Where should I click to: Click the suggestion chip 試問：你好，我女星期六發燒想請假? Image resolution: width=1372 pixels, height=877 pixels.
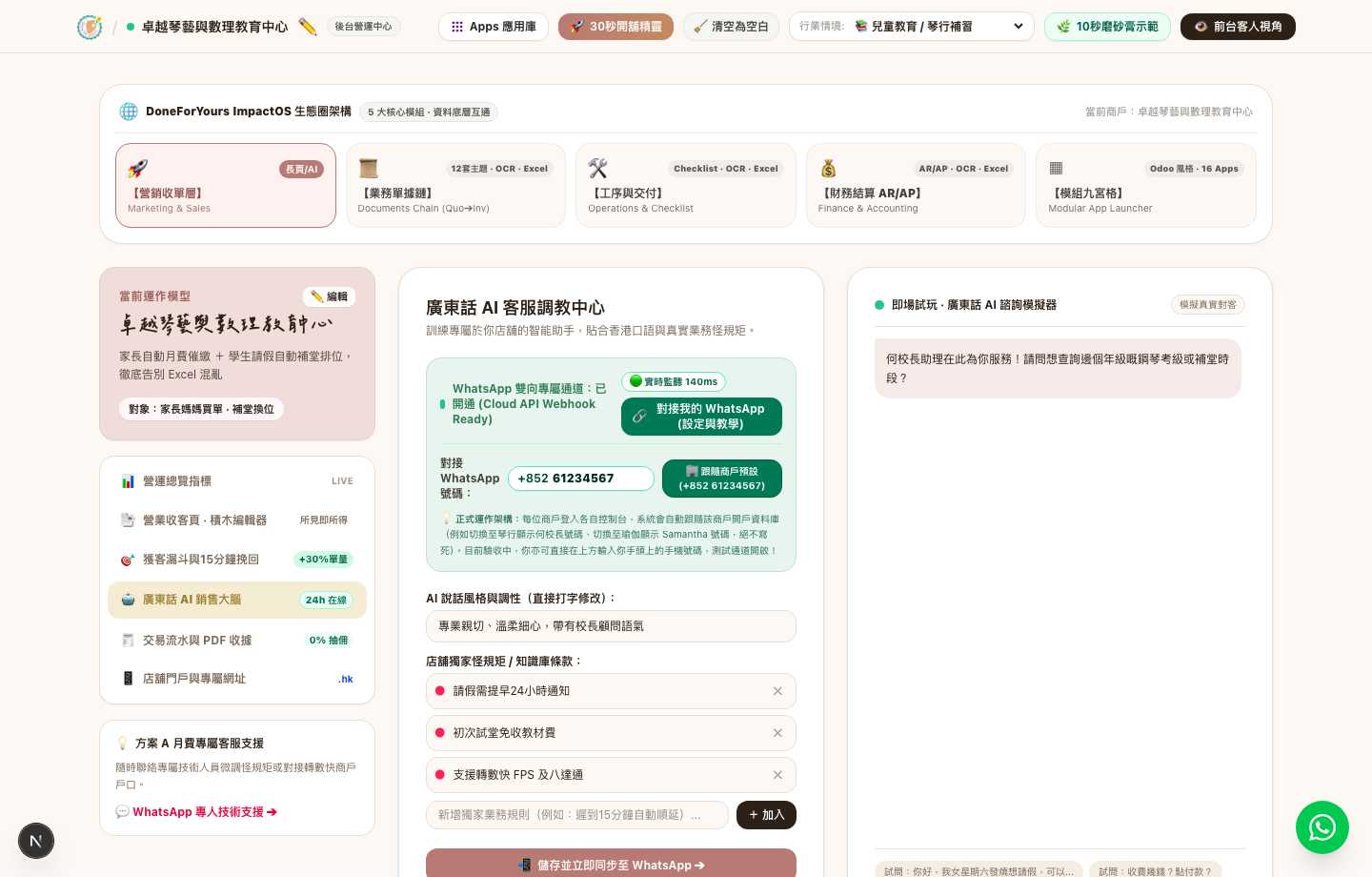coord(979,870)
